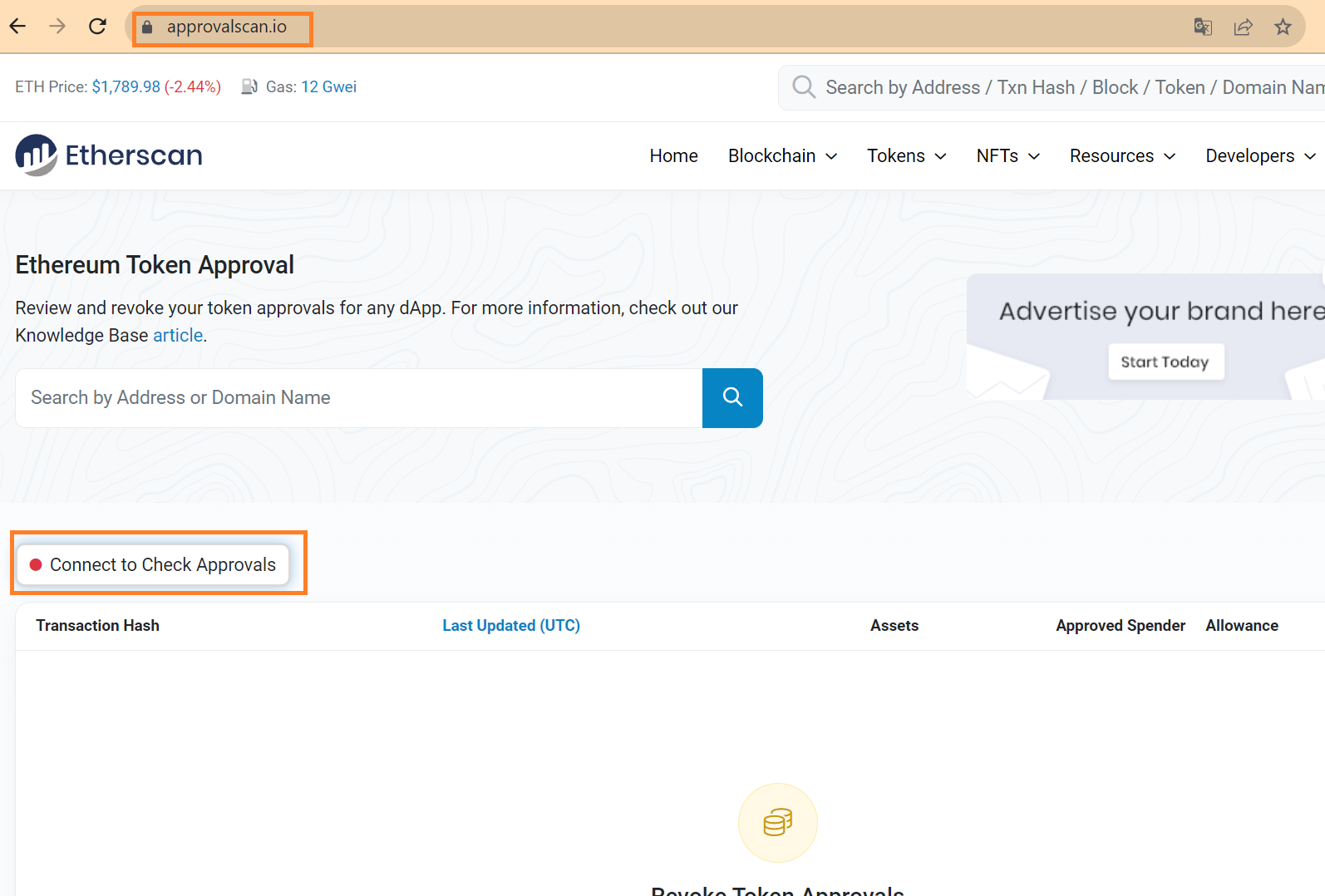The height and width of the screenshot is (896, 1325).
Task: Open the Home menu item
Action: (673, 156)
